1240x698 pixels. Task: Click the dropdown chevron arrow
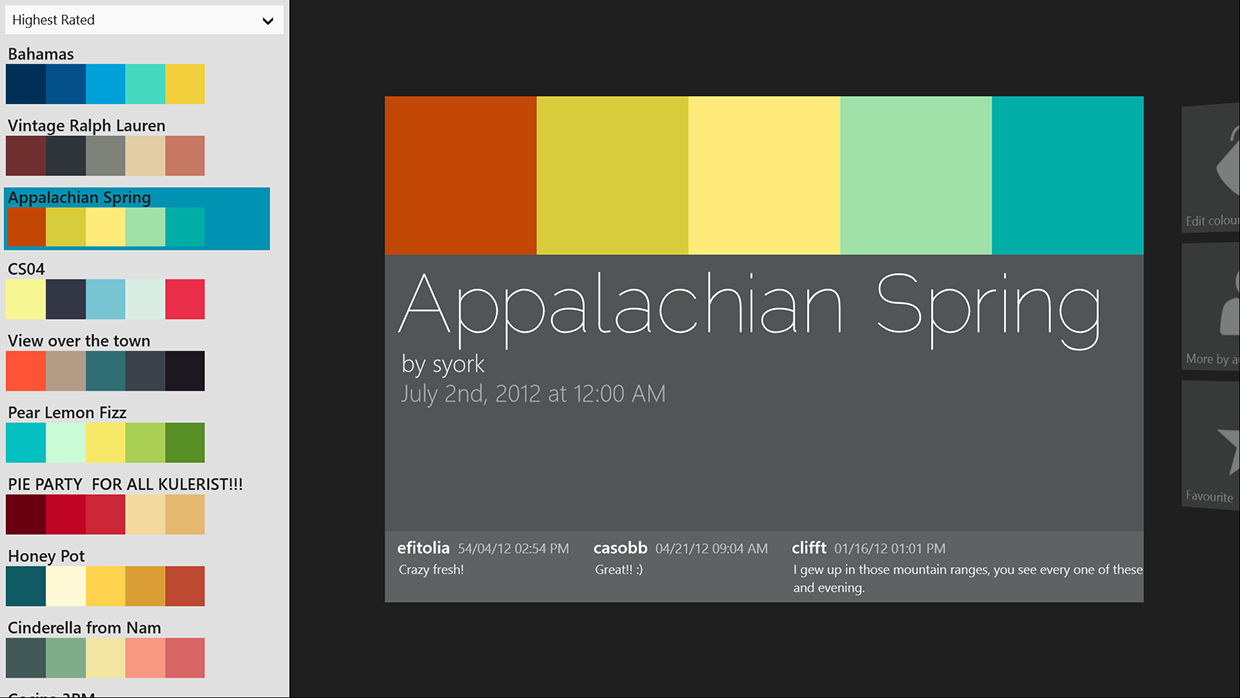click(x=267, y=21)
